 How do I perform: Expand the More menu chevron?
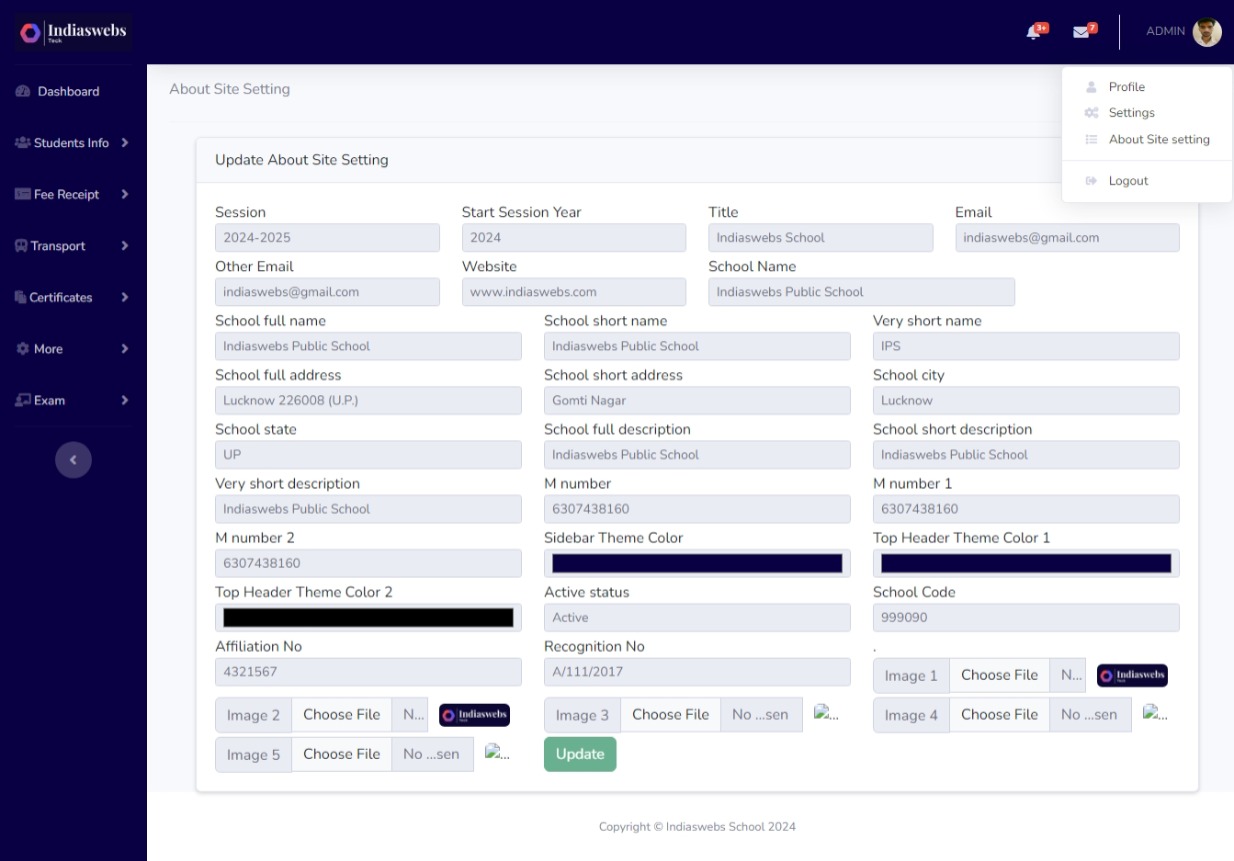pos(125,349)
